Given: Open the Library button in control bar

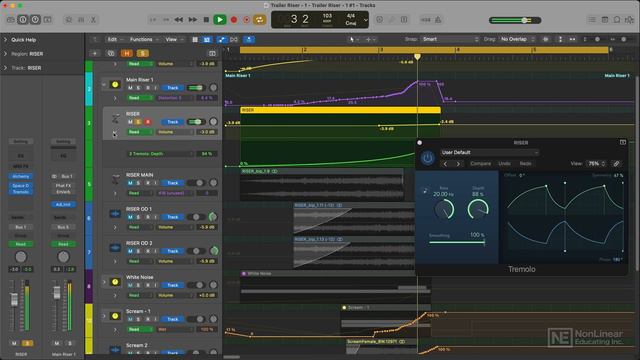Looking at the screenshot, I should click(11, 20).
